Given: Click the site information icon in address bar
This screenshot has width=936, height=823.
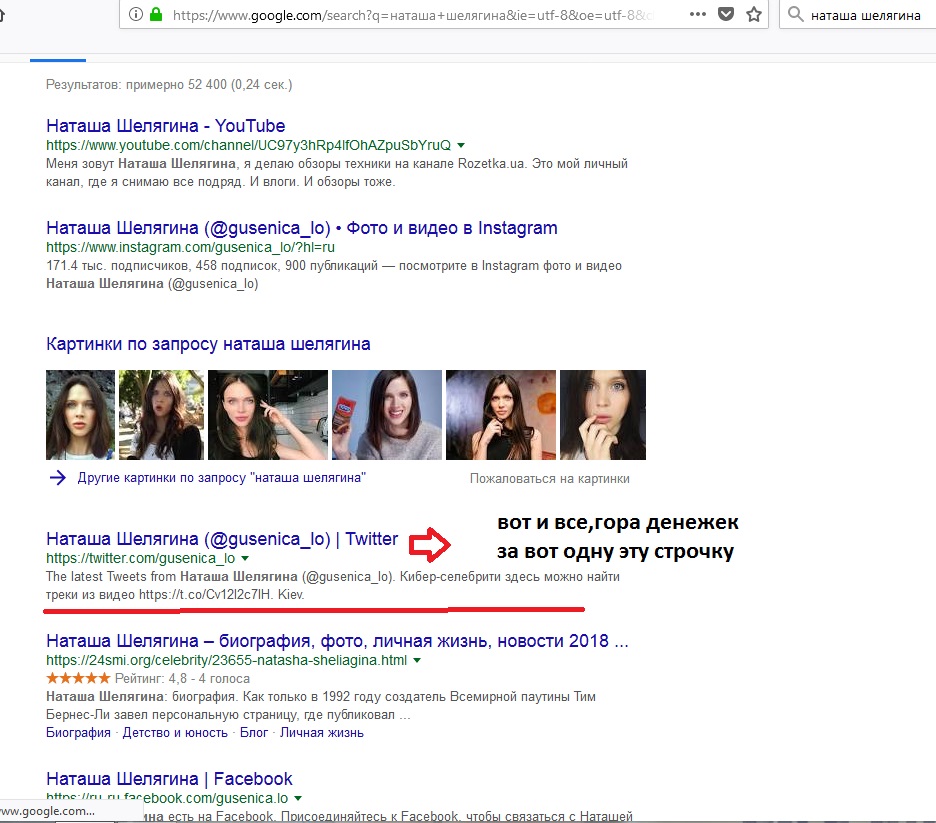Looking at the screenshot, I should click(136, 14).
